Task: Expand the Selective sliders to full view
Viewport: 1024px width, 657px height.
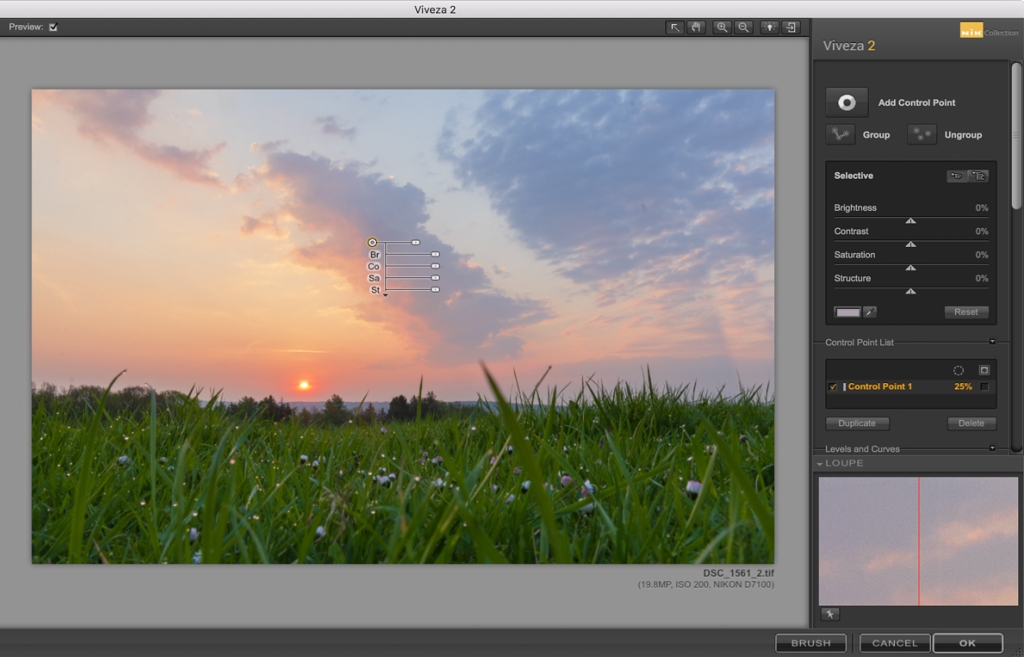Action: click(978, 176)
